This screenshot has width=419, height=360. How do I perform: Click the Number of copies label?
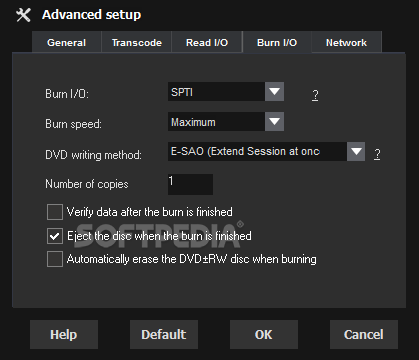coord(87,184)
